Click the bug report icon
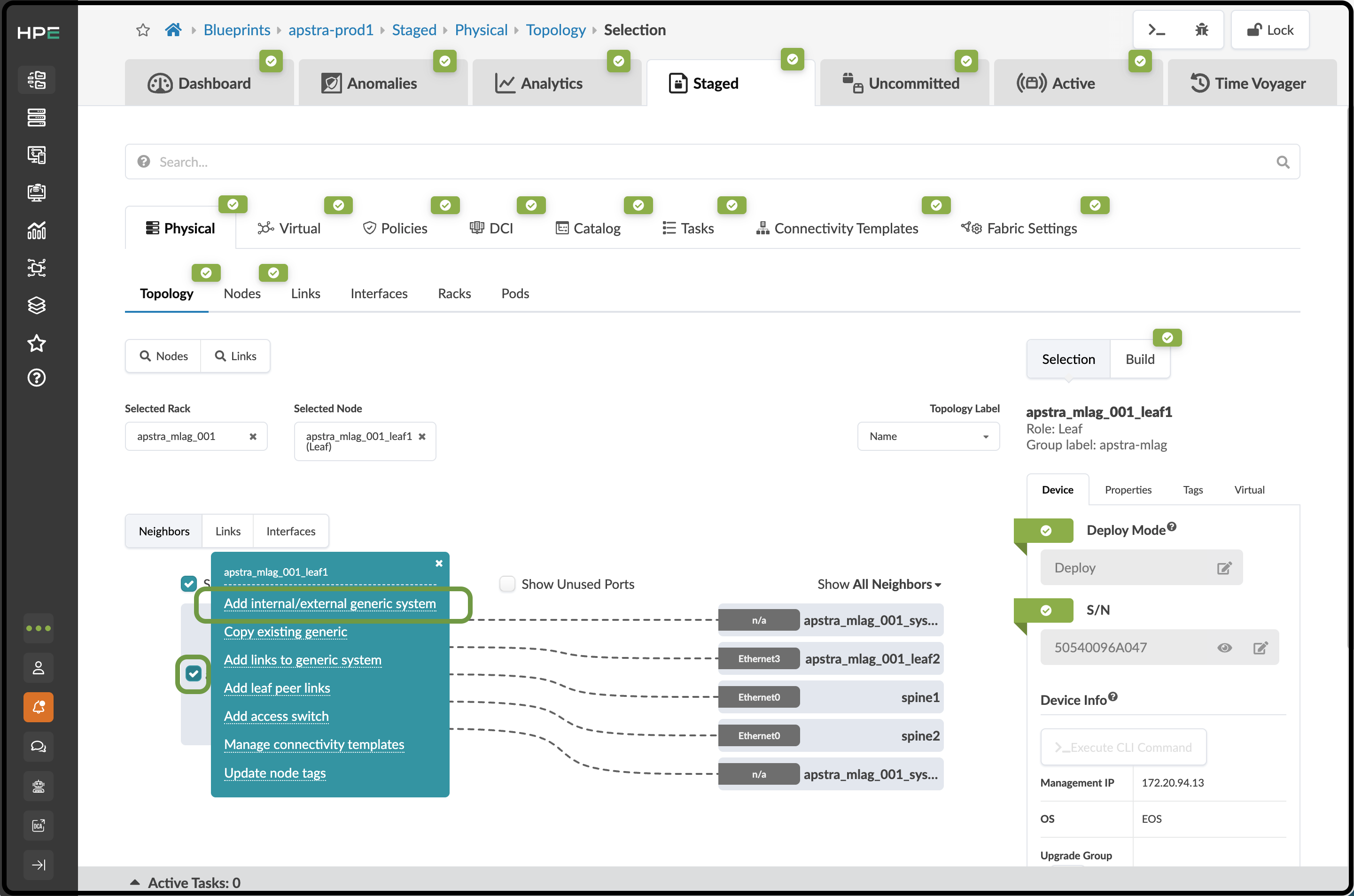The image size is (1354, 896). [x=1201, y=30]
